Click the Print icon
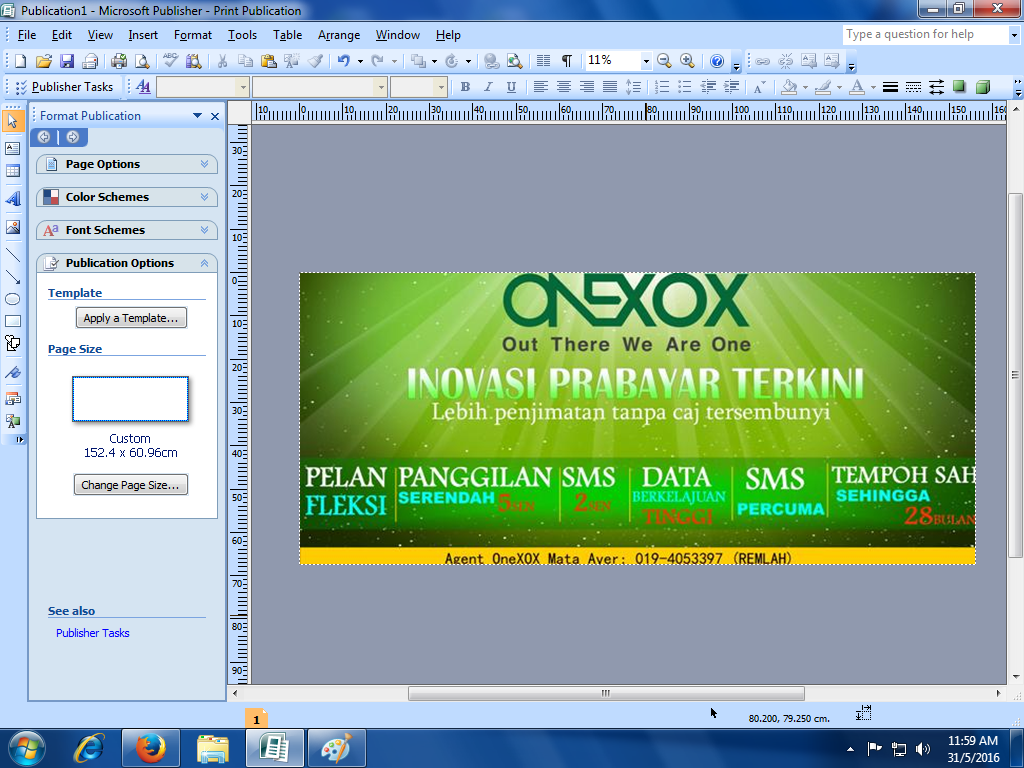 (118, 61)
